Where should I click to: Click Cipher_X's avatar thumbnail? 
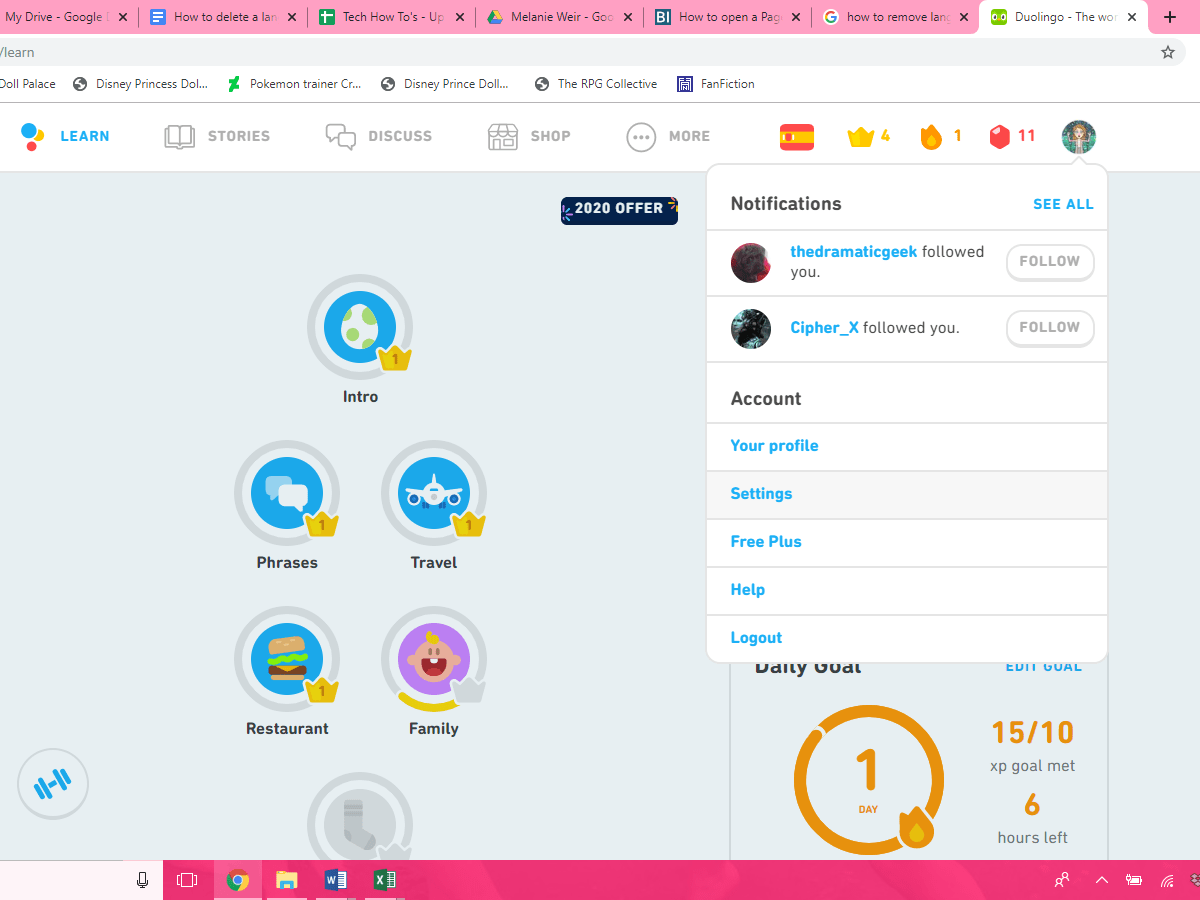point(751,329)
